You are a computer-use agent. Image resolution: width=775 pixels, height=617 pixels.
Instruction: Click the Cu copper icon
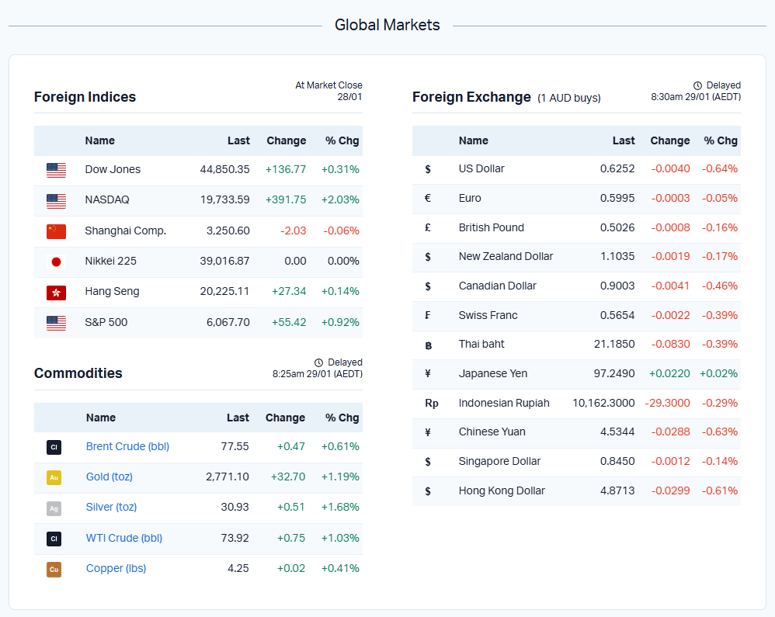[54, 569]
